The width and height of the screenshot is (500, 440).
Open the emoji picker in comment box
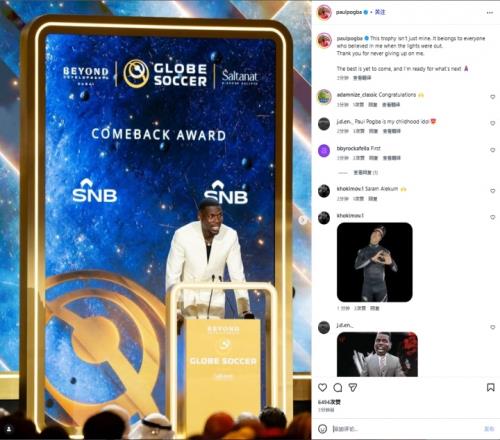[x=322, y=429]
